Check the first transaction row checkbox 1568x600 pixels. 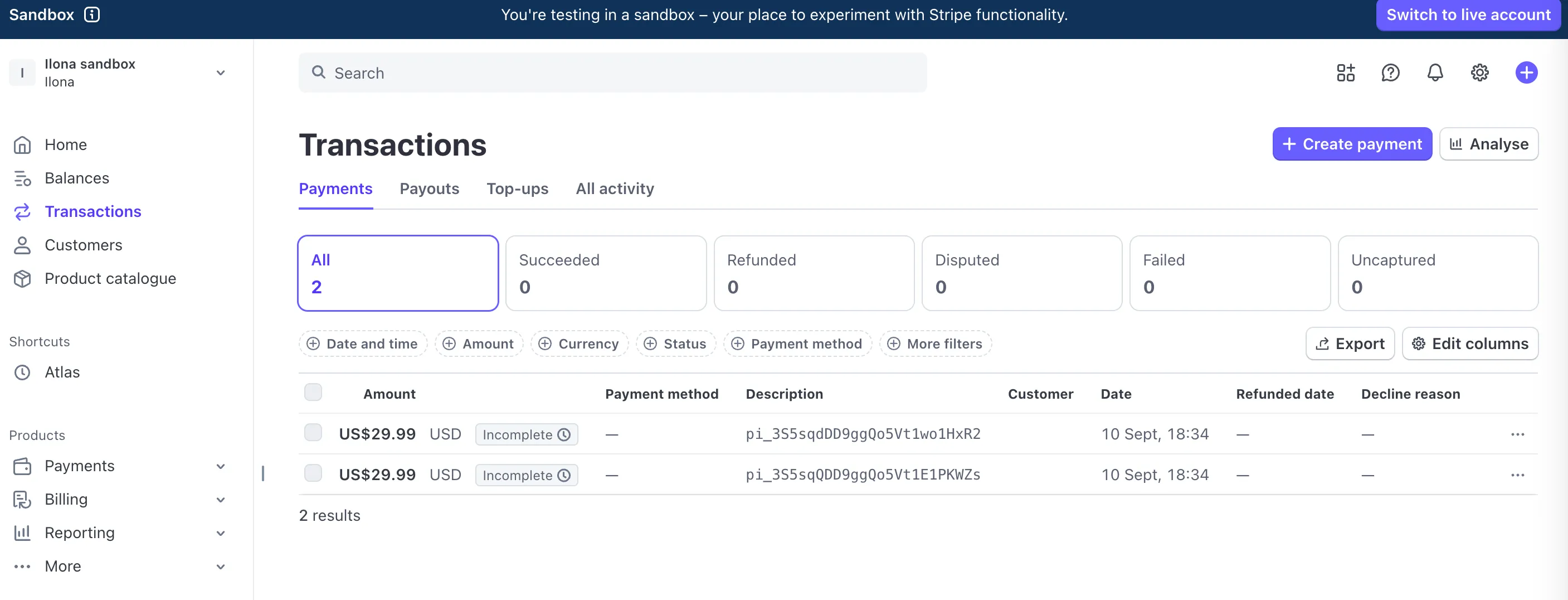pos(313,433)
